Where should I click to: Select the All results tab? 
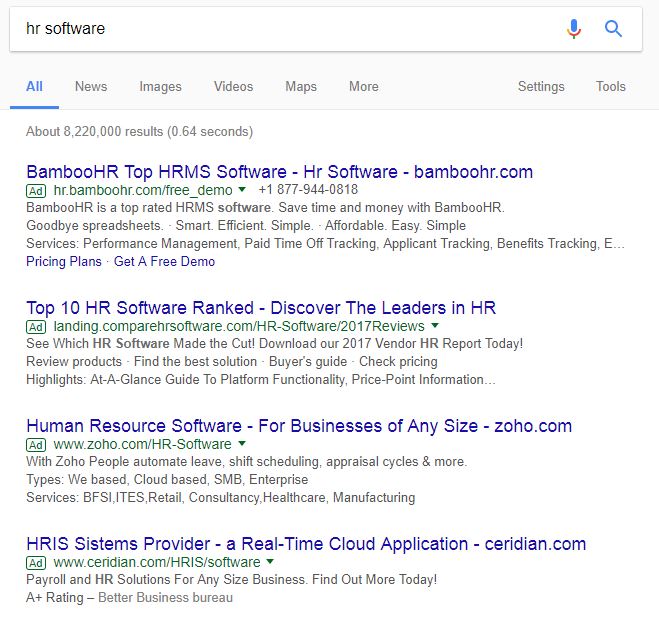[34, 87]
